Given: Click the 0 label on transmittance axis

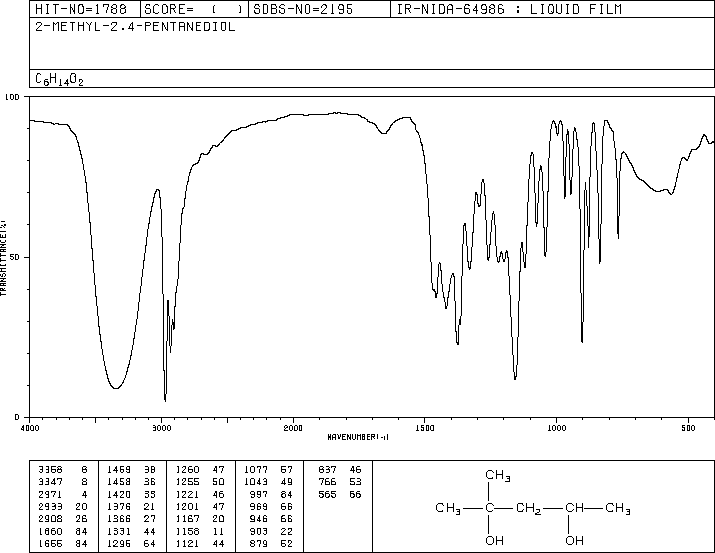Looking at the screenshot, I should pos(17,417).
